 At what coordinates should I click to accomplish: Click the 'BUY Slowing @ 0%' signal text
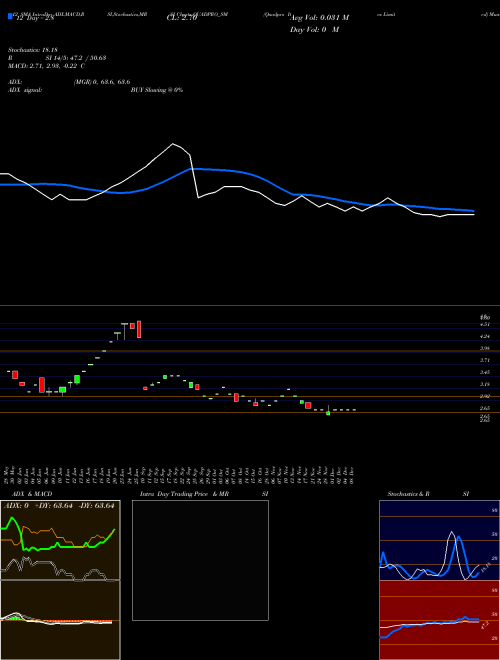point(157,90)
